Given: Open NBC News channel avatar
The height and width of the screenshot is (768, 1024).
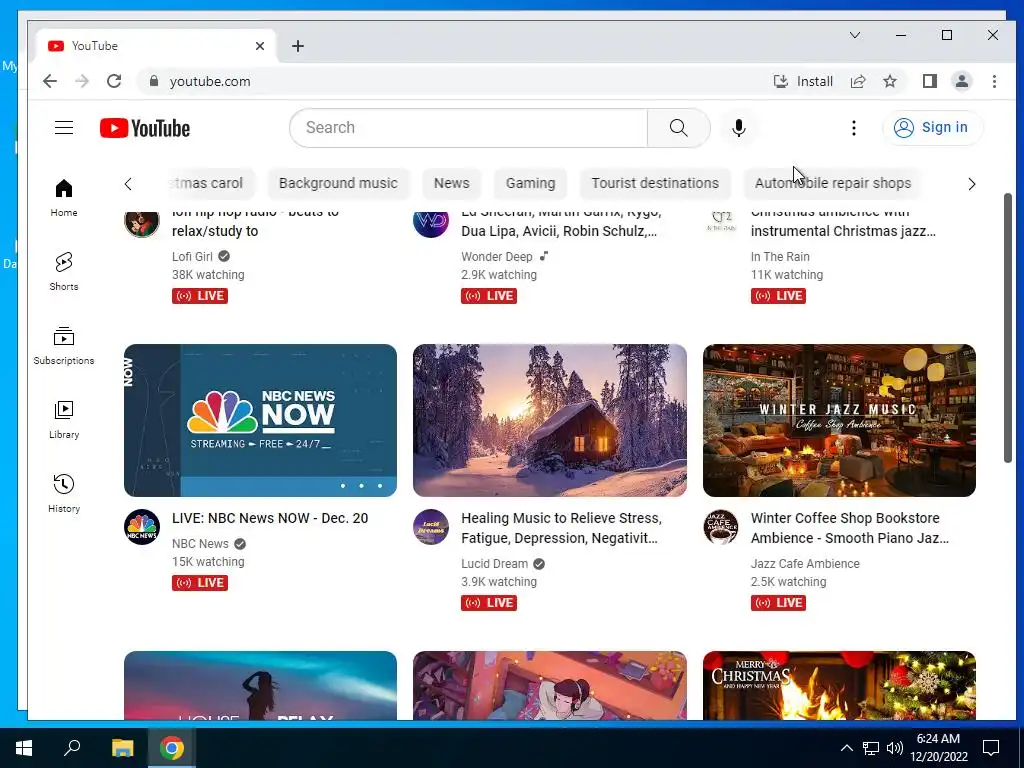Looking at the screenshot, I should point(142,526).
